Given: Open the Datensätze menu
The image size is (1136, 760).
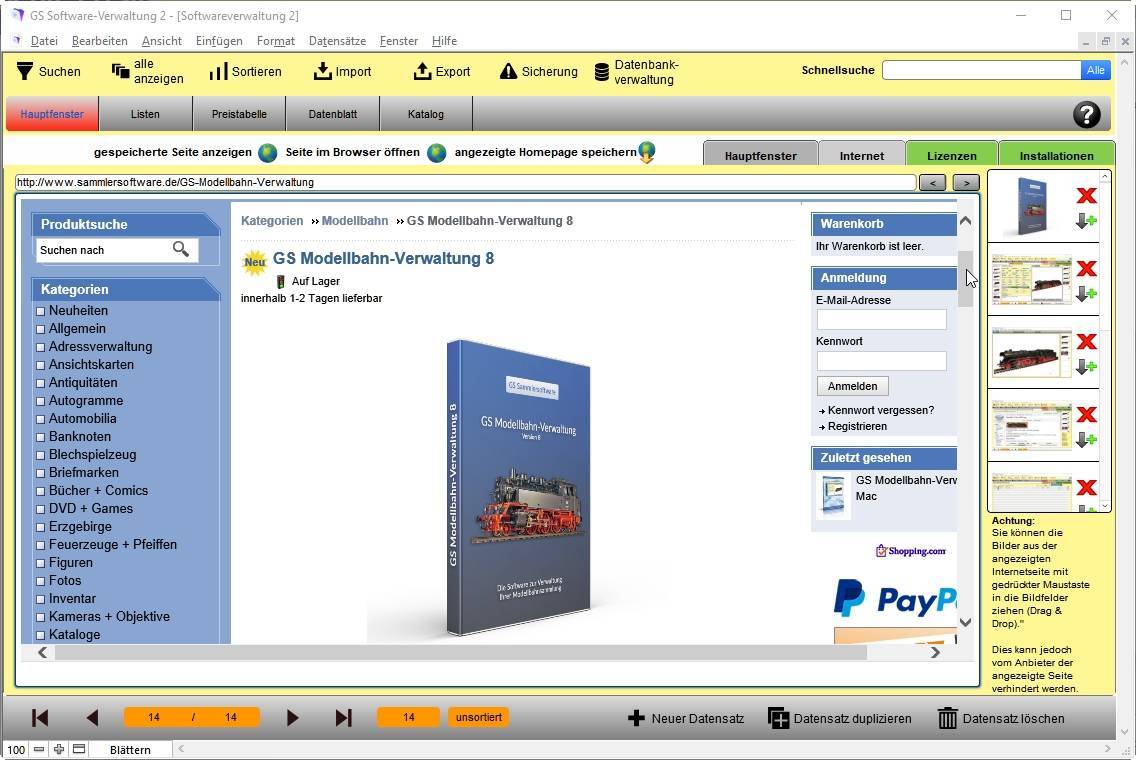Looking at the screenshot, I should click(x=336, y=41).
